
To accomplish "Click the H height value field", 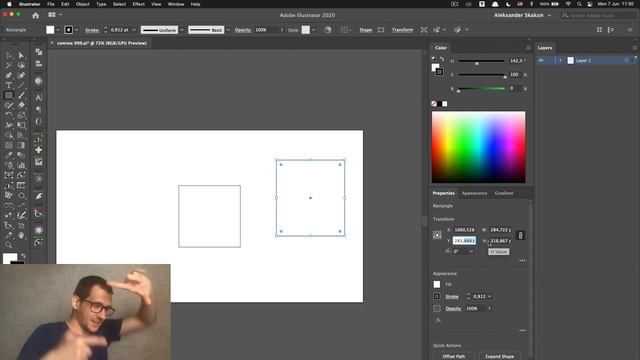I will [x=500, y=241].
